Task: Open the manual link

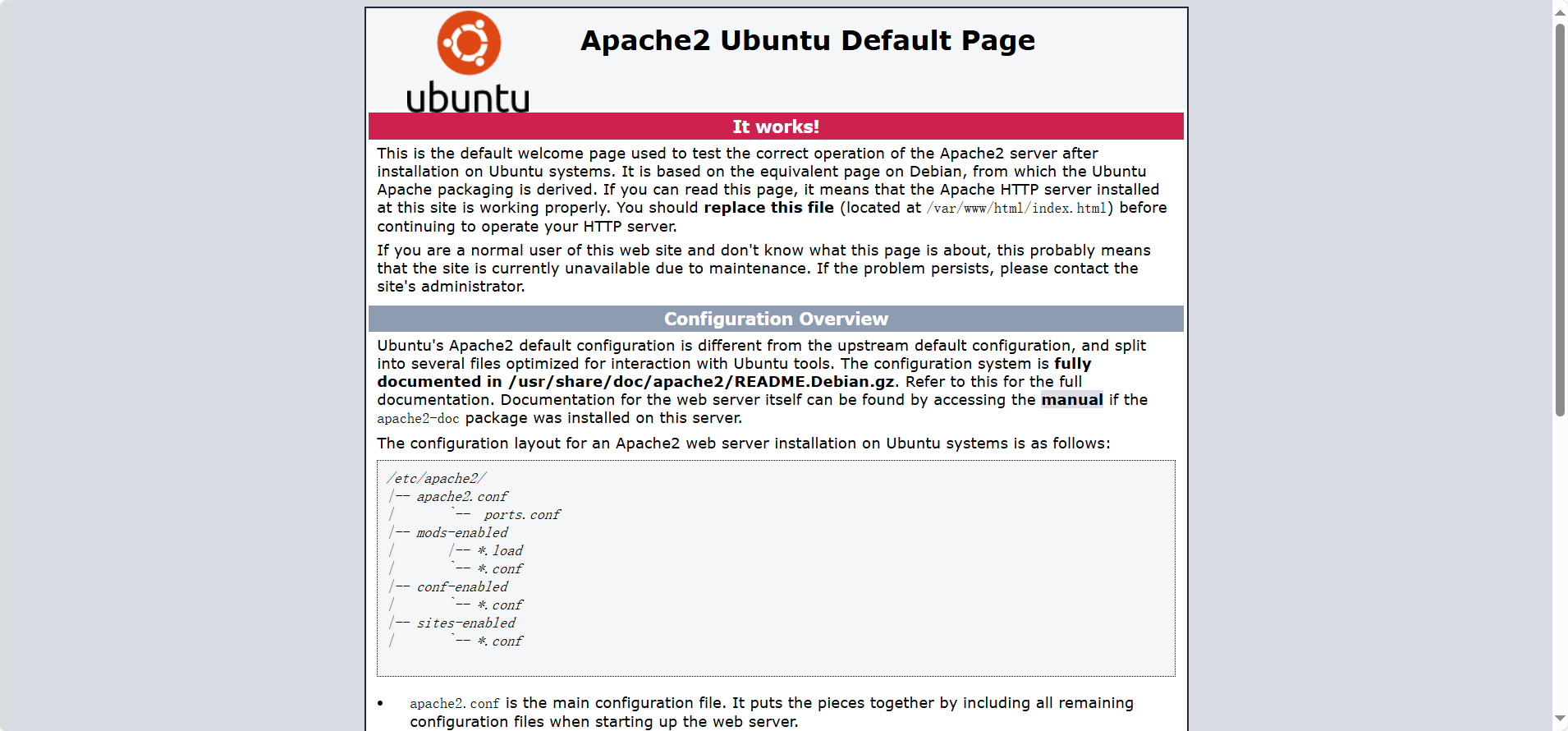Action: pyautogui.click(x=1072, y=400)
